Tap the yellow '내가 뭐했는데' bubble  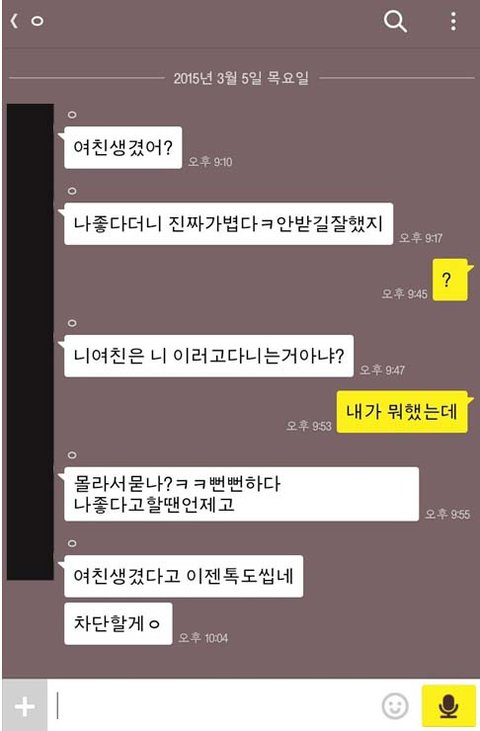click(x=402, y=412)
